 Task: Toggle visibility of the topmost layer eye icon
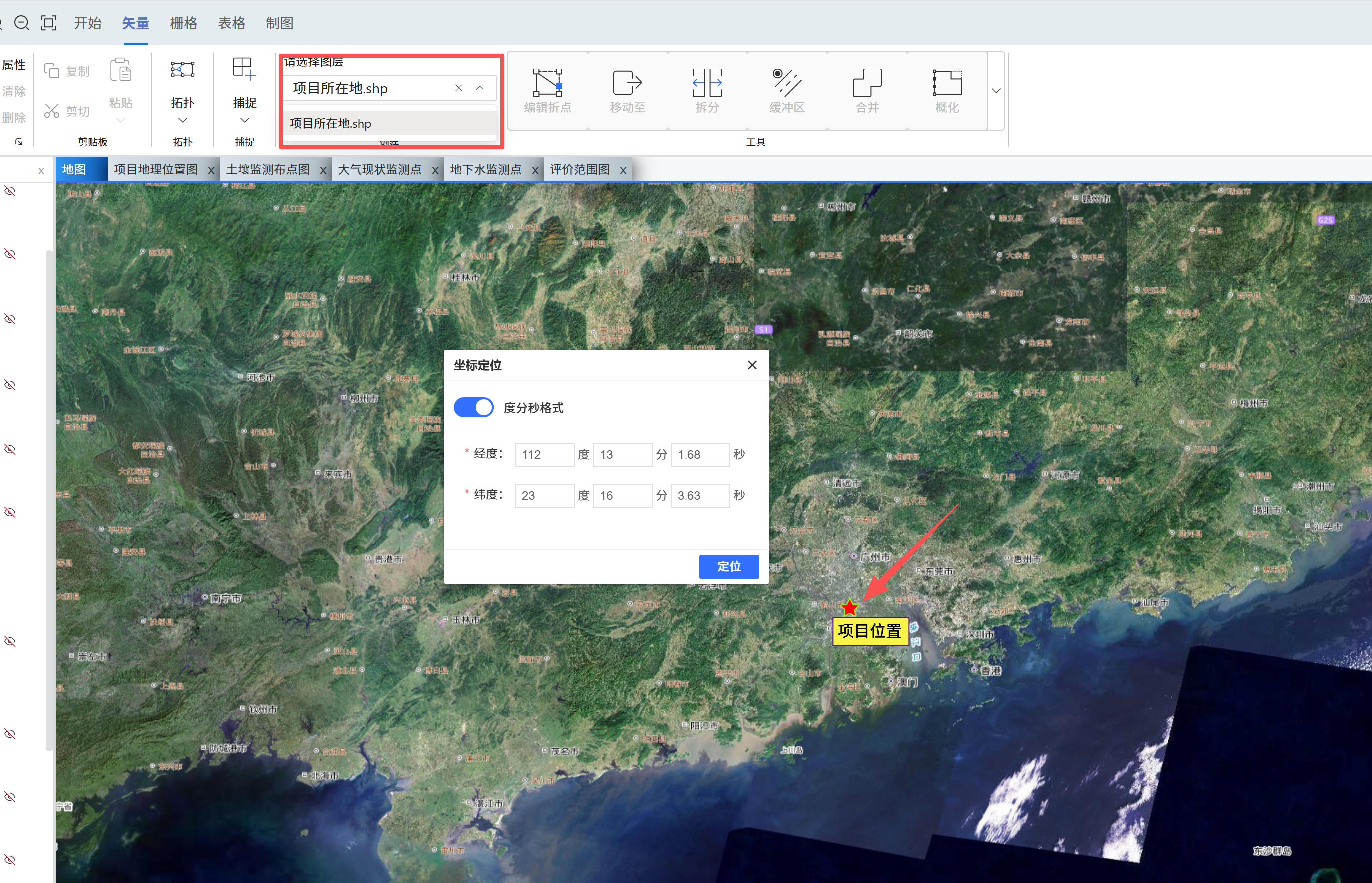(x=10, y=191)
